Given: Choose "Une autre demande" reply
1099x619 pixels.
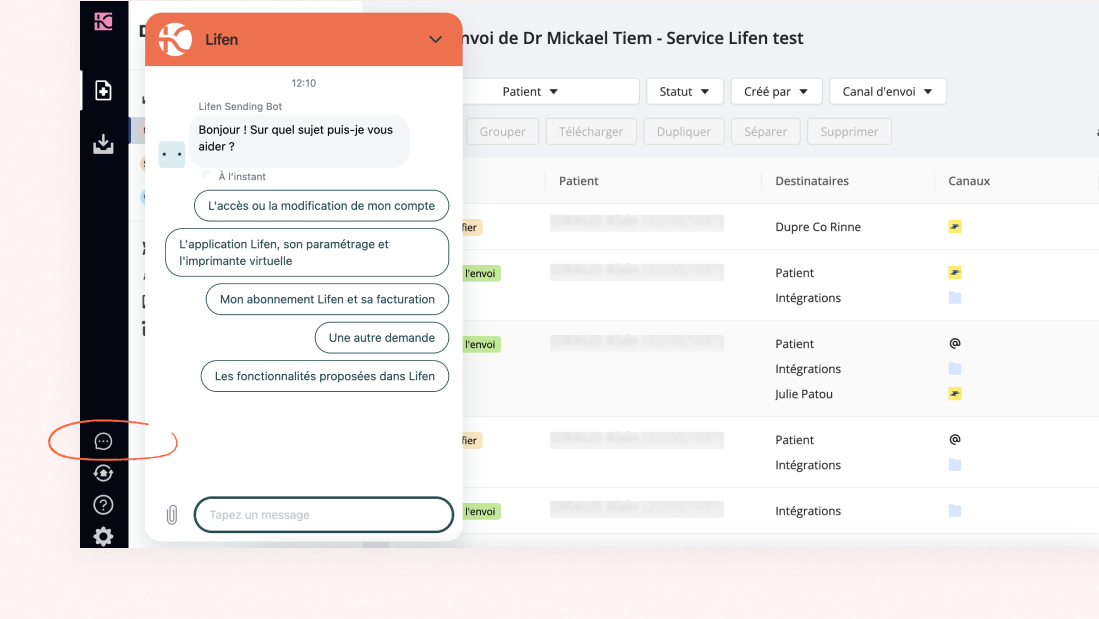Looking at the screenshot, I should click(x=382, y=338).
